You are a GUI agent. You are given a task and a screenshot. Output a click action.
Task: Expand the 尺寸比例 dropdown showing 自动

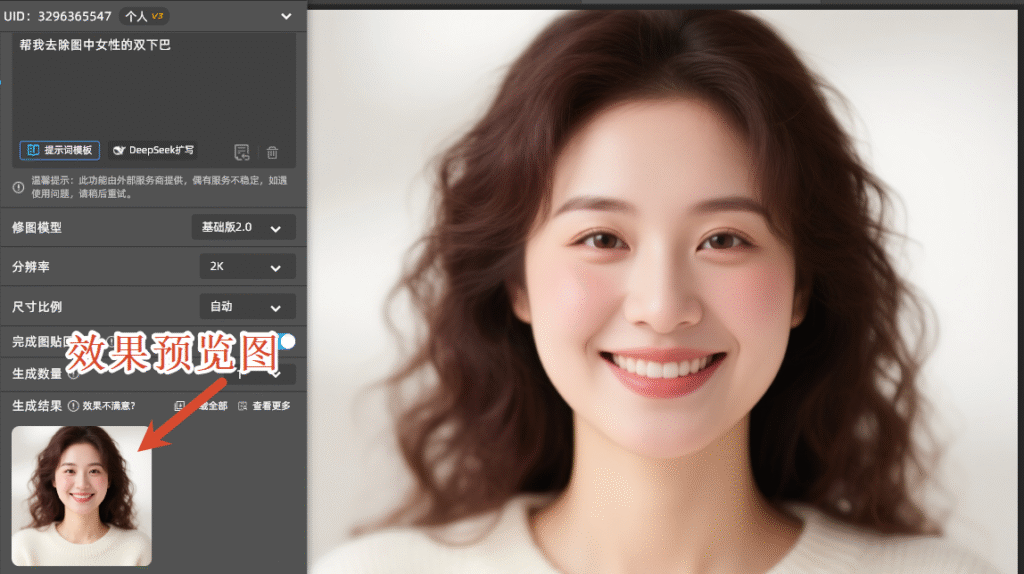247,306
